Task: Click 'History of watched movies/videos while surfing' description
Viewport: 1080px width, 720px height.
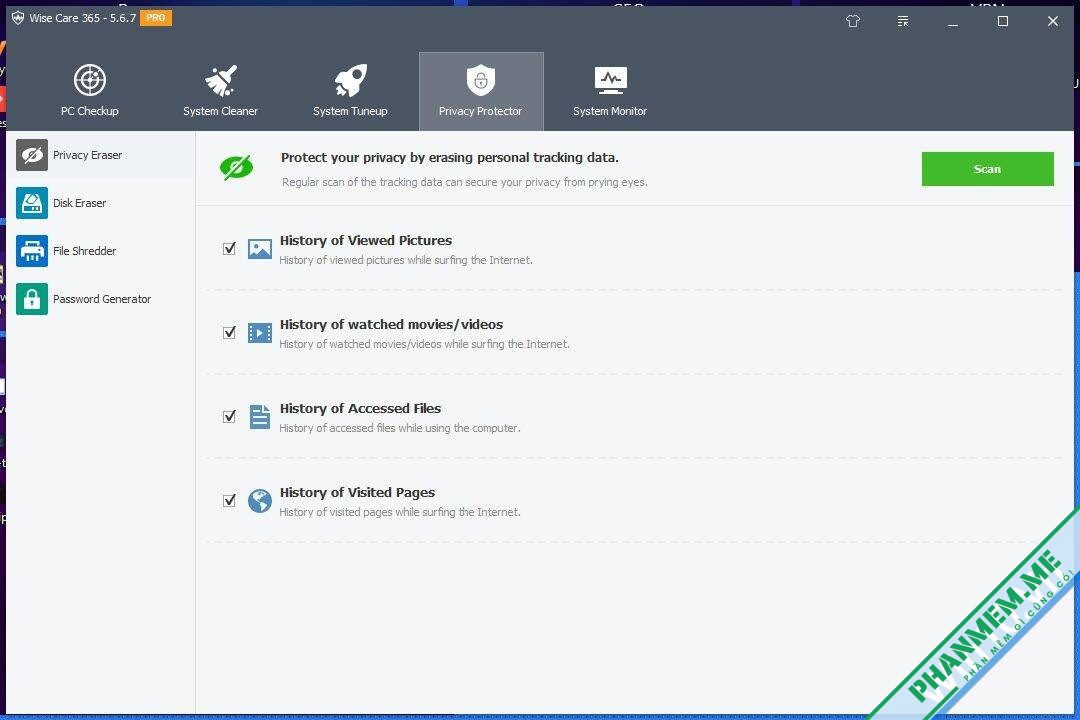Action: 424,344
